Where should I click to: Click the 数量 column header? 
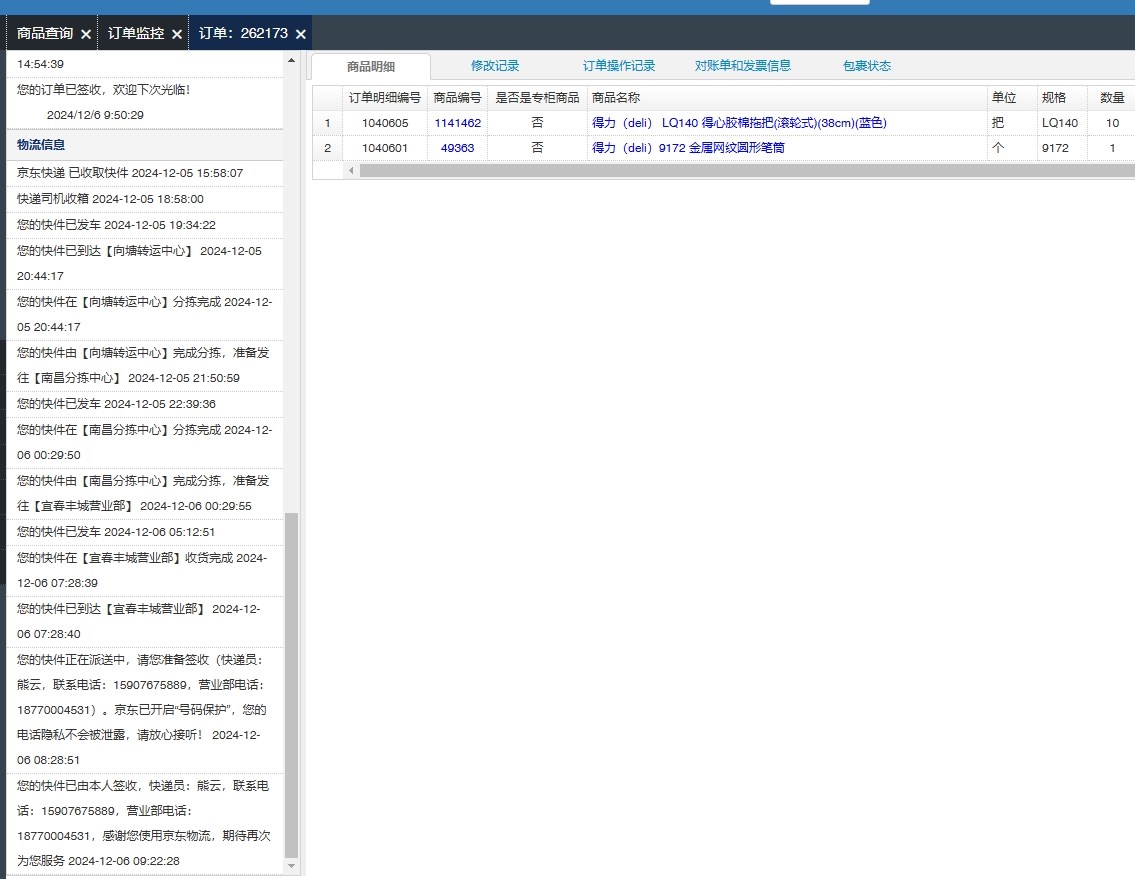(1112, 98)
